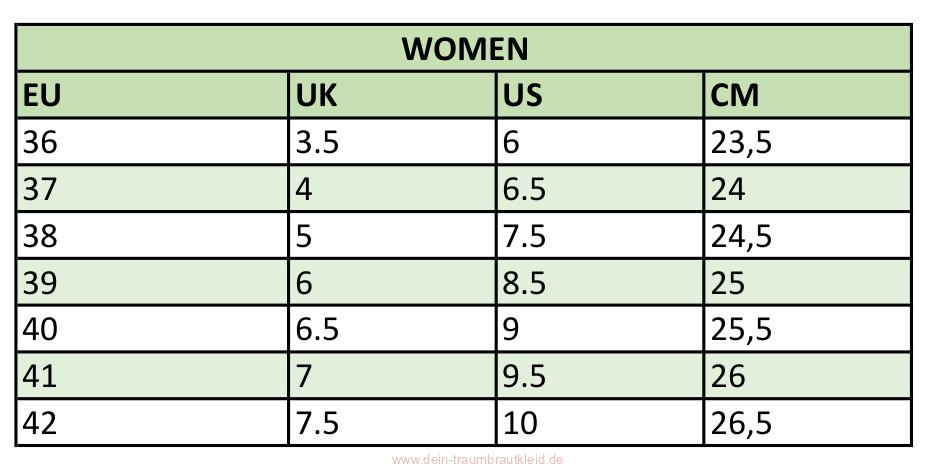Click the 25,5 CM cell
The image size is (932, 476).
click(x=807, y=329)
